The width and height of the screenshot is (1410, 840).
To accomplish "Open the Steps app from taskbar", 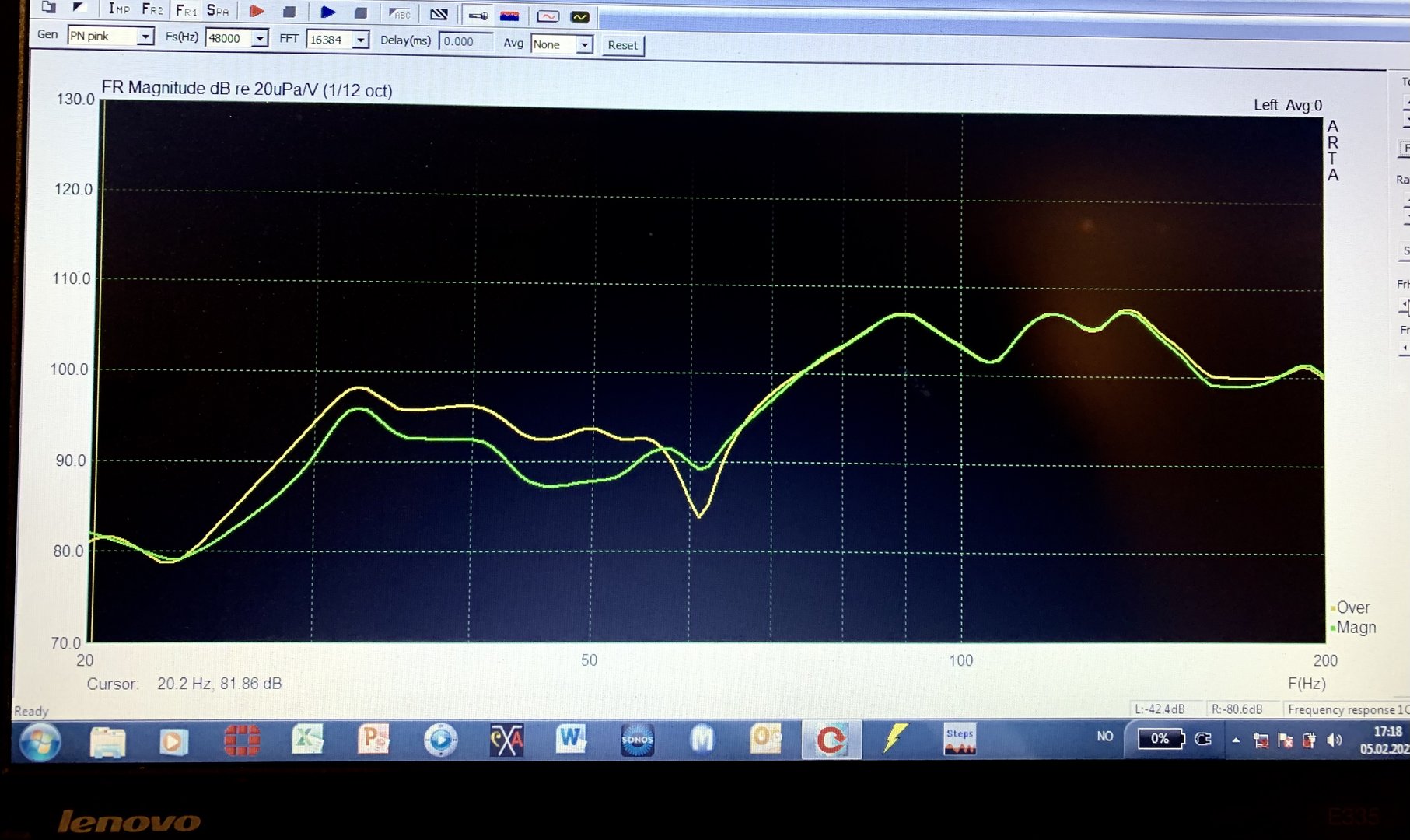I will 960,740.
